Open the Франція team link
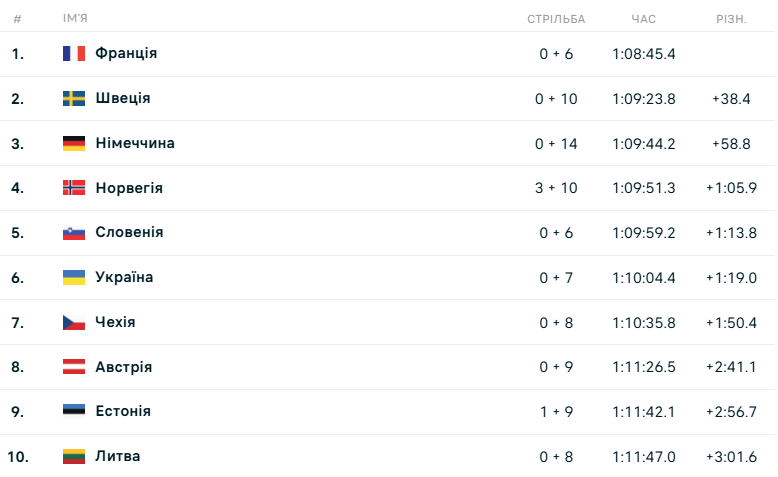The width and height of the screenshot is (778, 477). [x=126, y=54]
